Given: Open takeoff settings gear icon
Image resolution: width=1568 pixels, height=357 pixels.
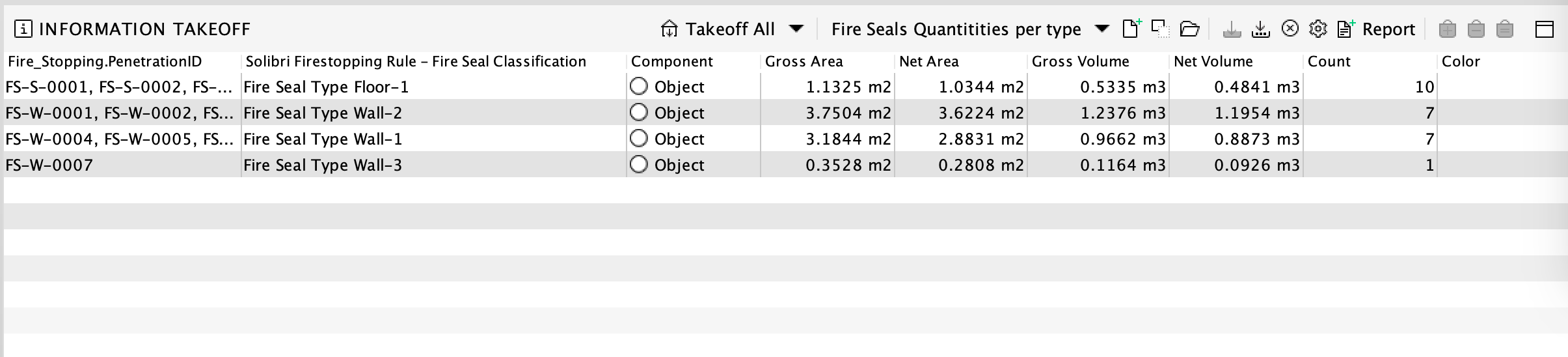Looking at the screenshot, I should point(1318,29).
